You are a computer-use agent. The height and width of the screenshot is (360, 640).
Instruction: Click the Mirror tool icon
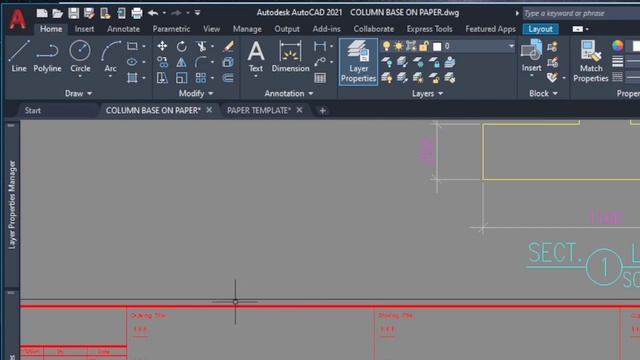(182, 62)
